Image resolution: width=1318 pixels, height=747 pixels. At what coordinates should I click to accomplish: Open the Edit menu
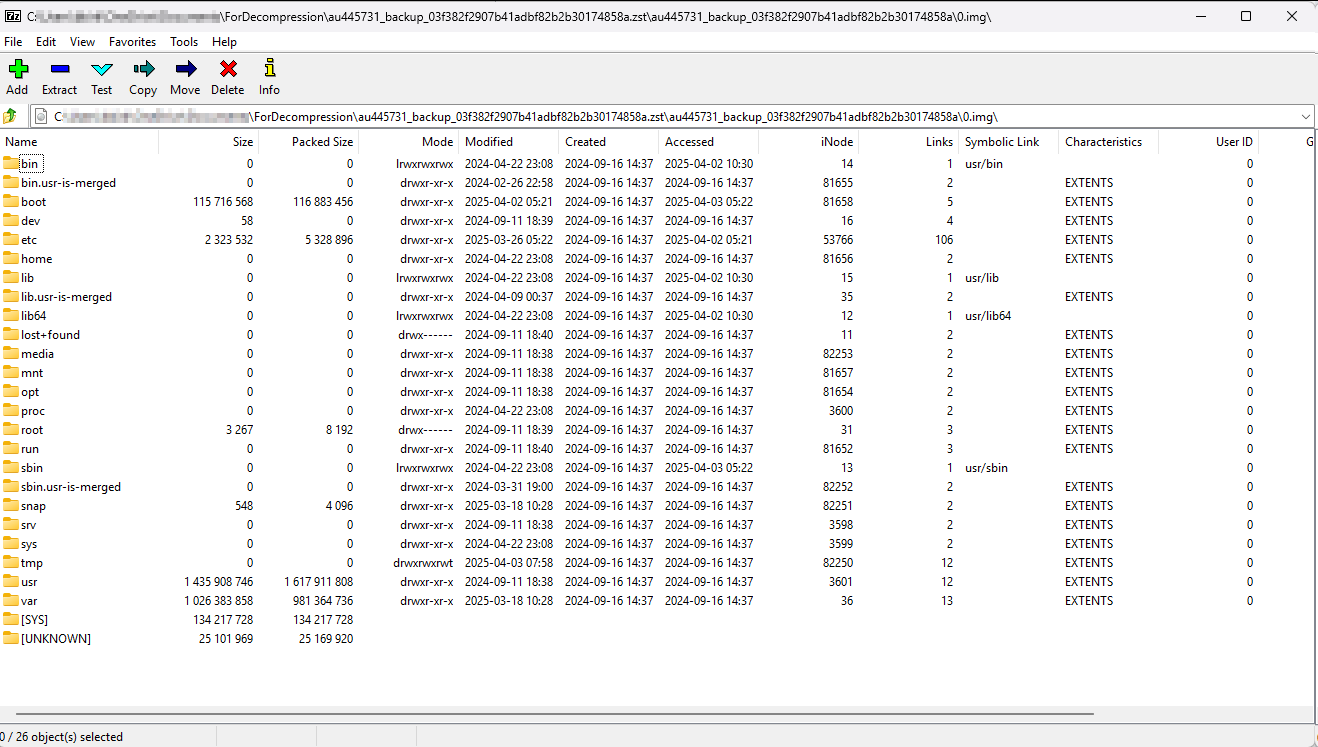pyautogui.click(x=46, y=42)
